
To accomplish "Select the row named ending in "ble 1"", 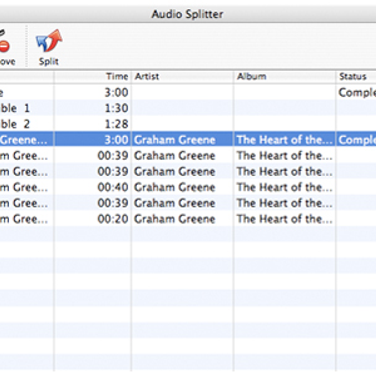I will tap(188, 108).
